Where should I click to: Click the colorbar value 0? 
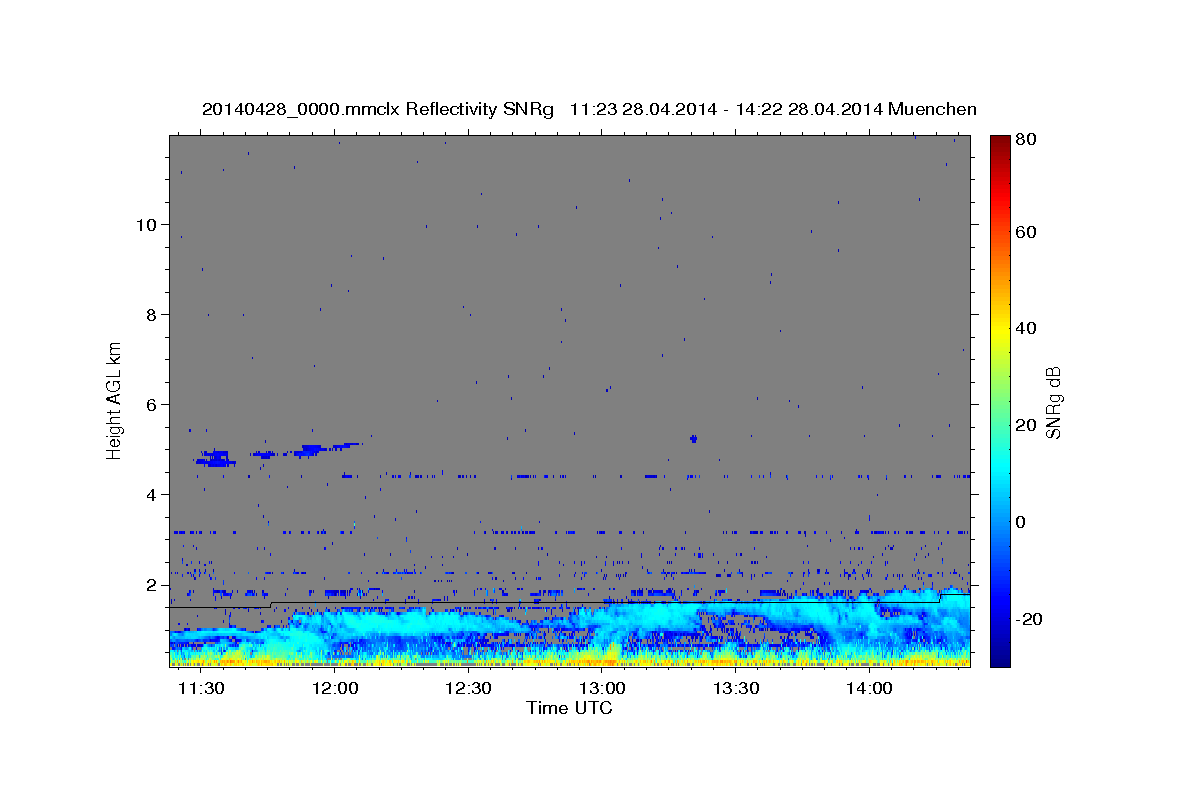[1020, 522]
